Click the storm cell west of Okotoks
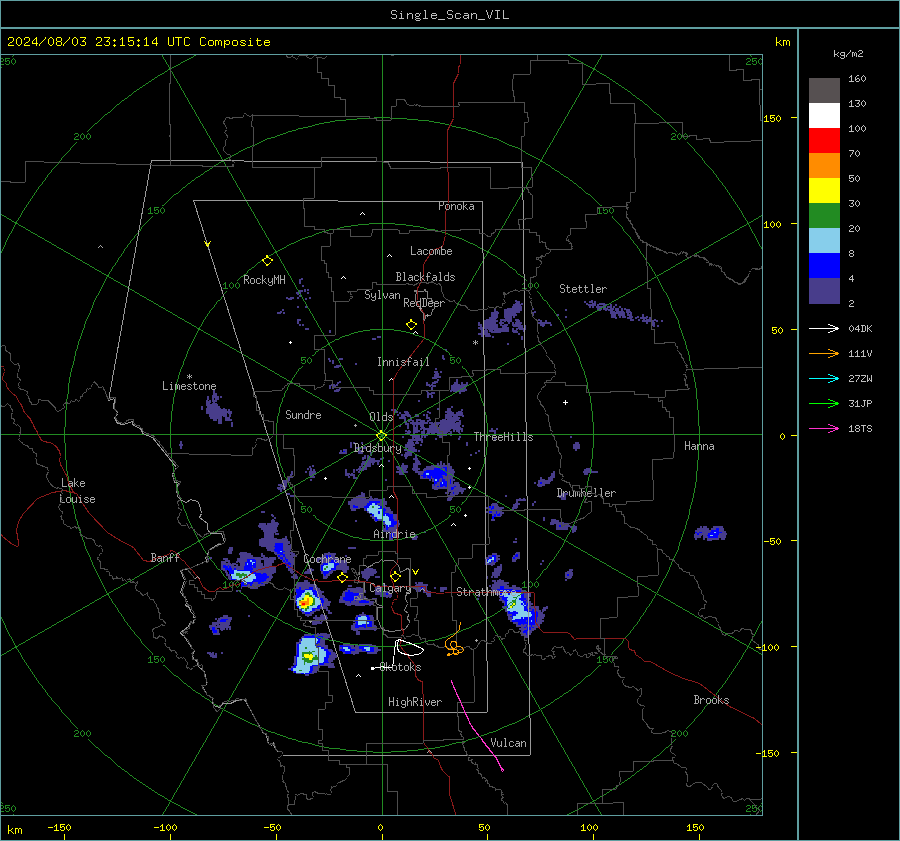 coord(310,655)
